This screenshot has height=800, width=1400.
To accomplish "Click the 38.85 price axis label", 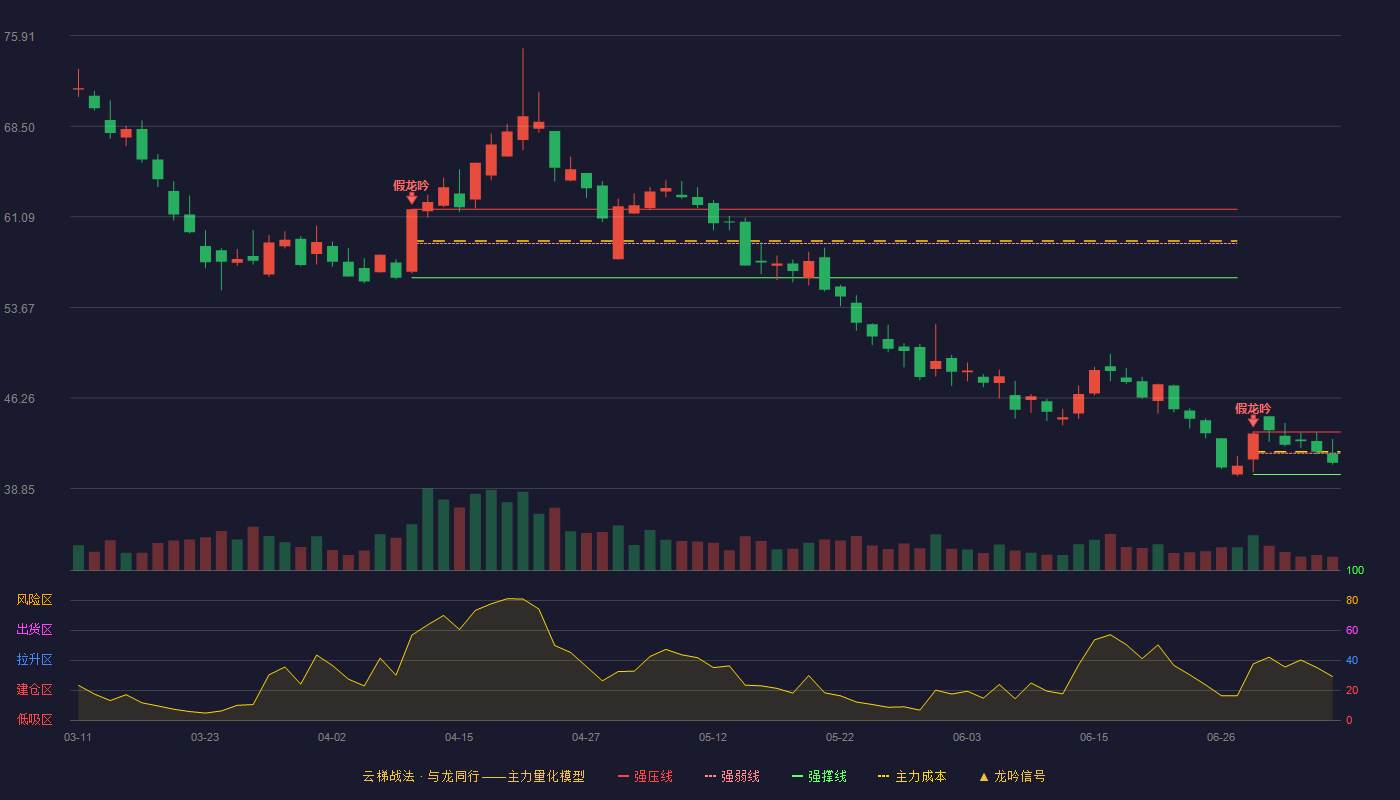I will tap(19, 490).
